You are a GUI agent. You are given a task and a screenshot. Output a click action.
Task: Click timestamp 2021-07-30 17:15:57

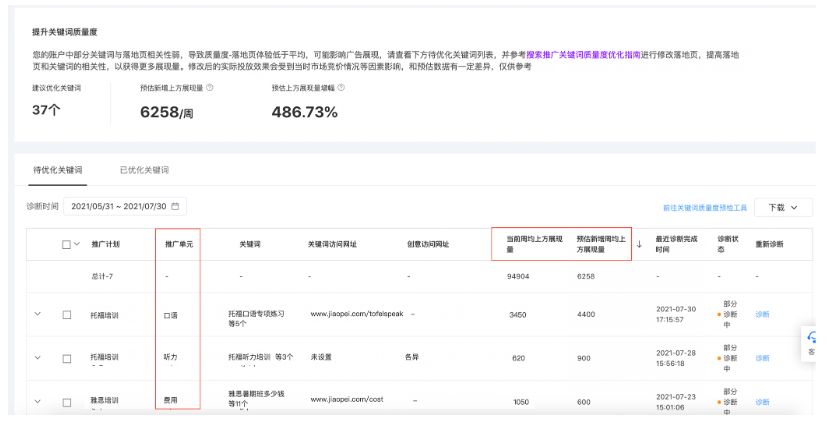click(677, 314)
